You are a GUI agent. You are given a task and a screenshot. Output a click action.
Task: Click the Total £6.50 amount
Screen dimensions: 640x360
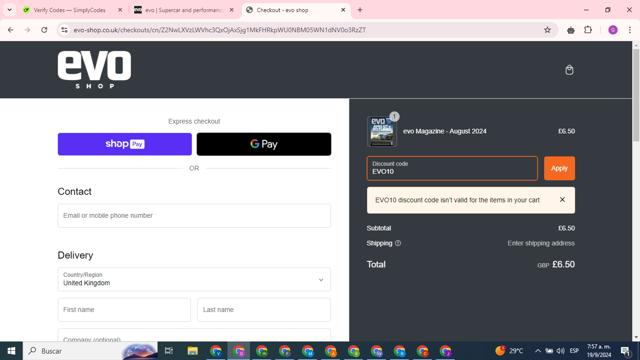point(563,264)
